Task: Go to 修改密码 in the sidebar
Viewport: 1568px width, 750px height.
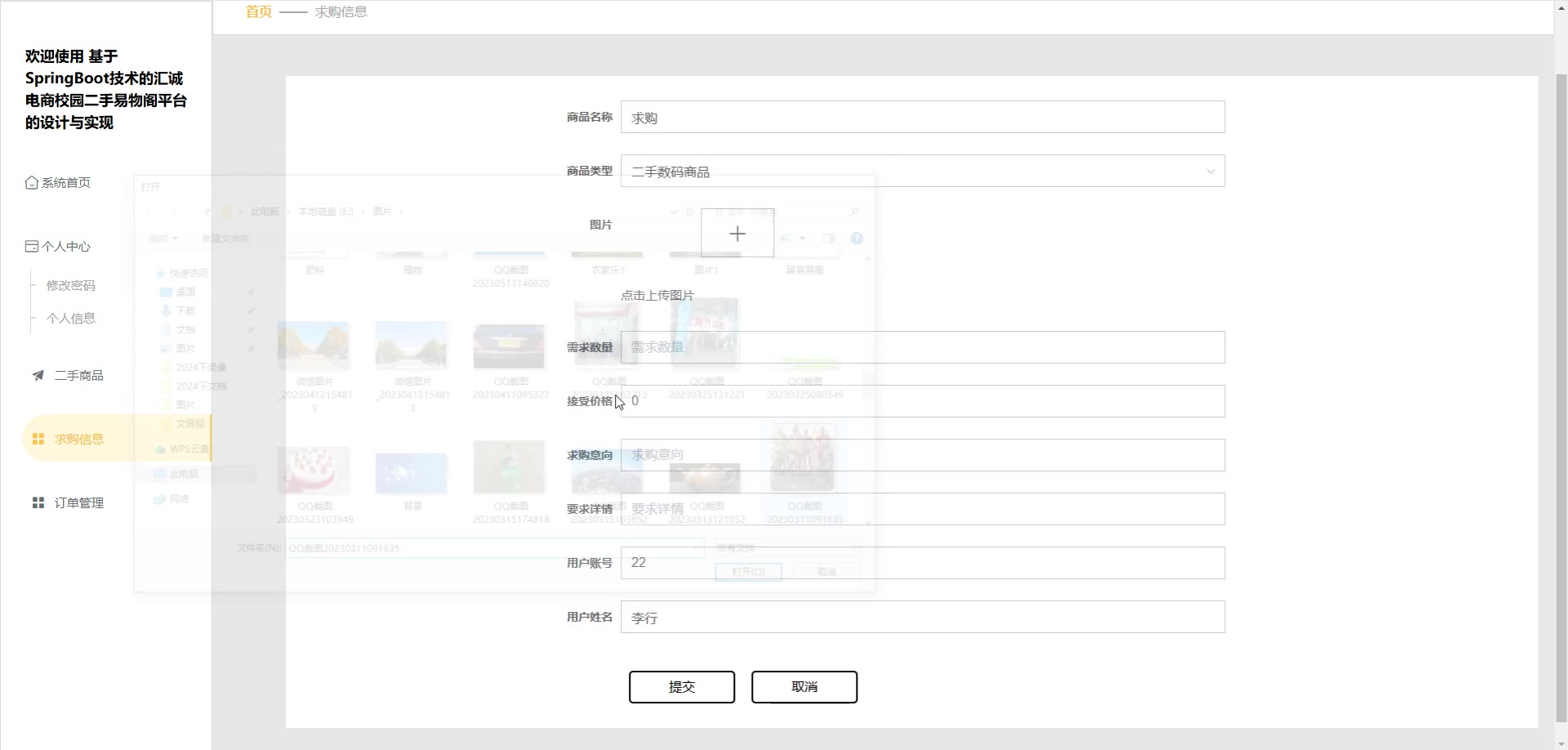Action: click(x=71, y=285)
